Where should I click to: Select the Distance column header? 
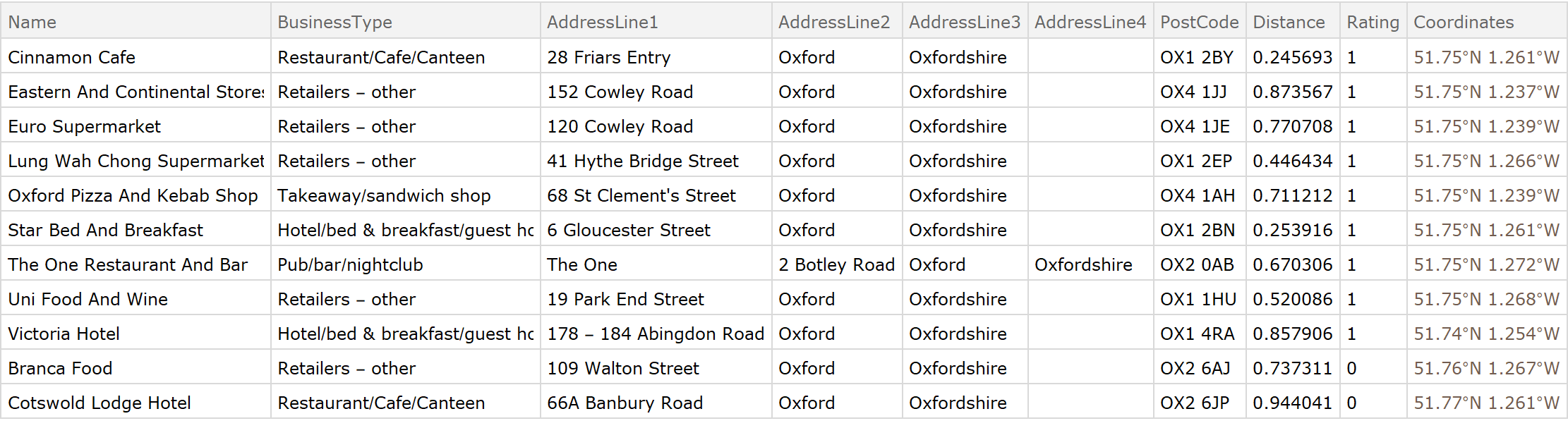tap(1289, 22)
